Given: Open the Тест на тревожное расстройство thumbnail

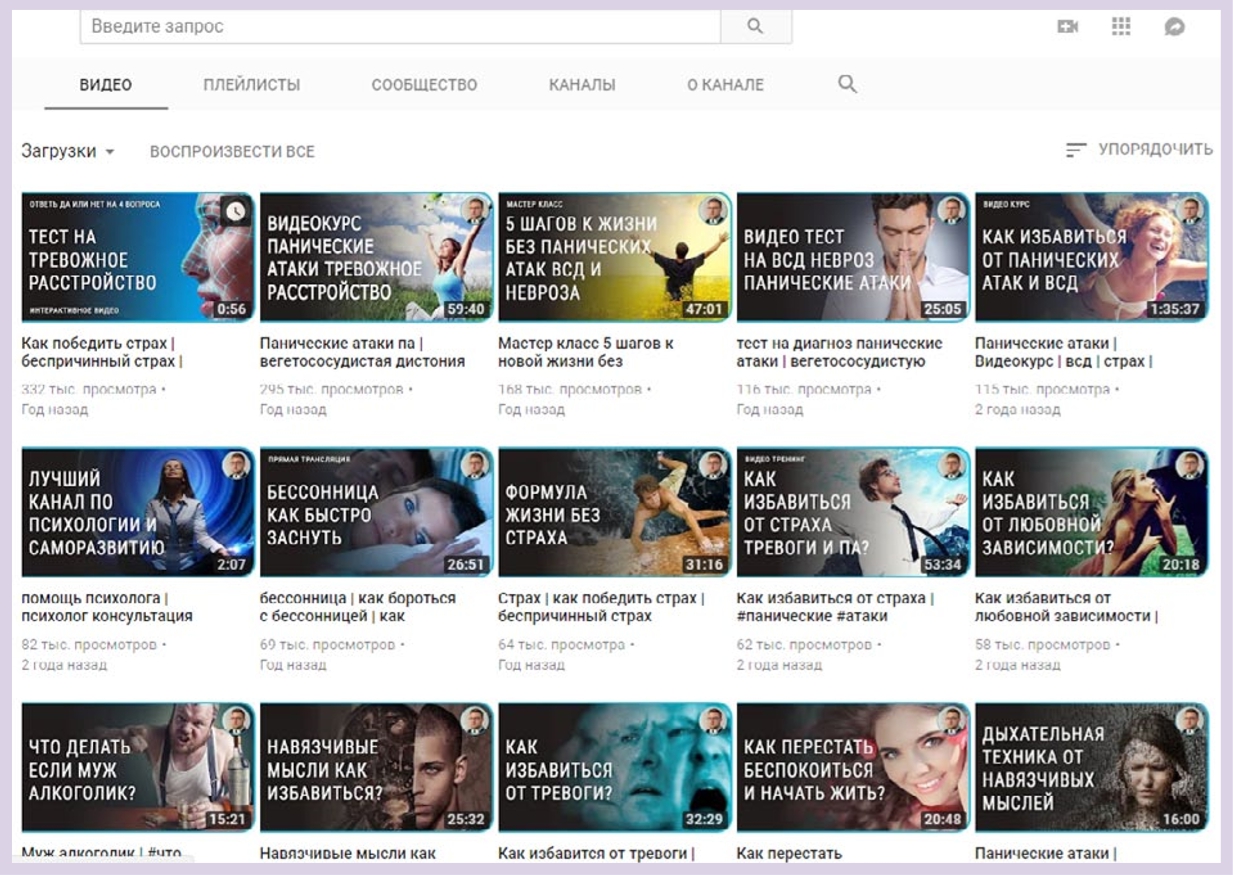Looking at the screenshot, I should pos(138,257).
